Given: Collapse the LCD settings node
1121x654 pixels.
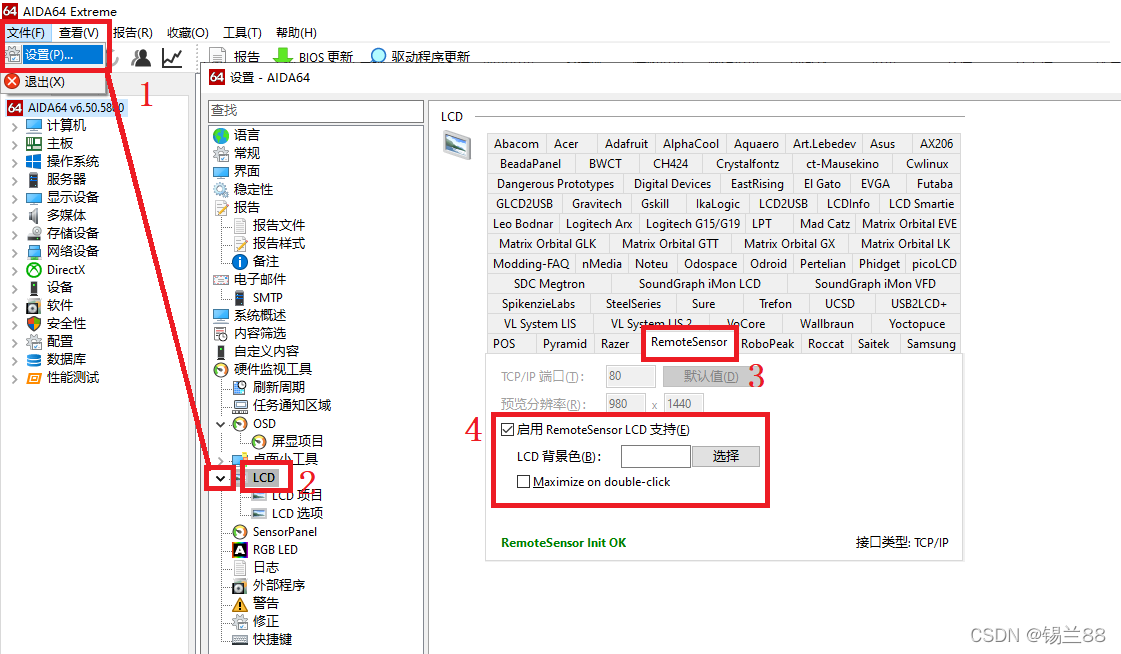Looking at the screenshot, I should click(x=221, y=478).
